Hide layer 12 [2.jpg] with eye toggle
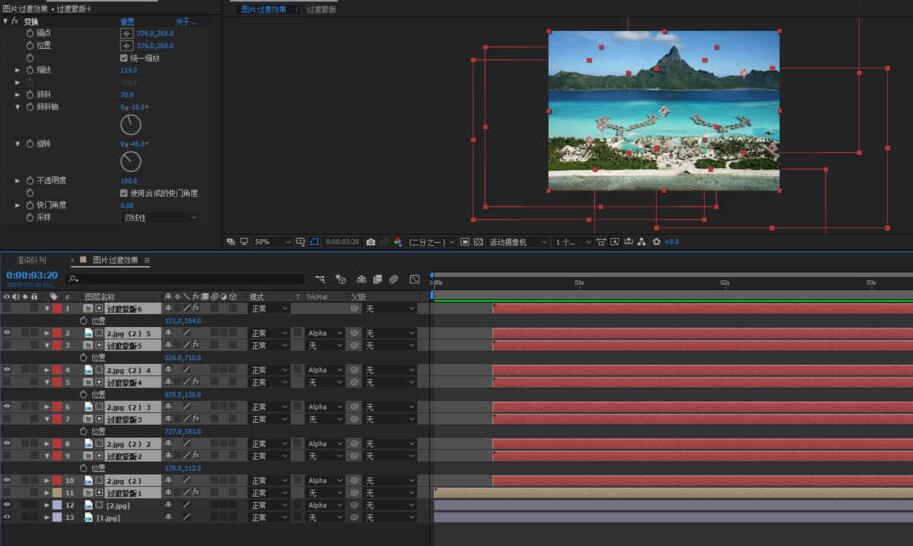This screenshot has height=546, width=913. click(6, 505)
